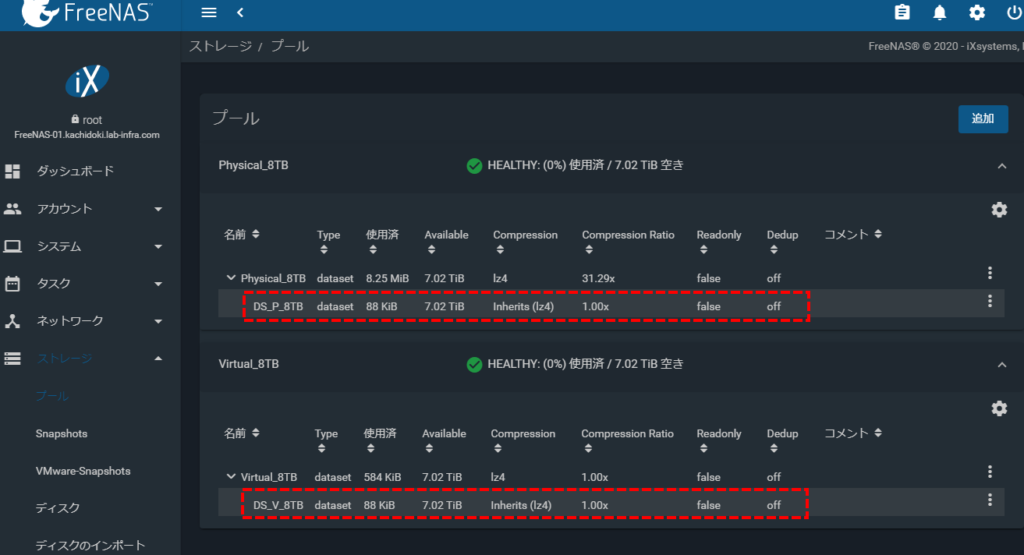Select the DS_P_8TB dataset name
Screen dimensions: 1024x555
(278, 306)
